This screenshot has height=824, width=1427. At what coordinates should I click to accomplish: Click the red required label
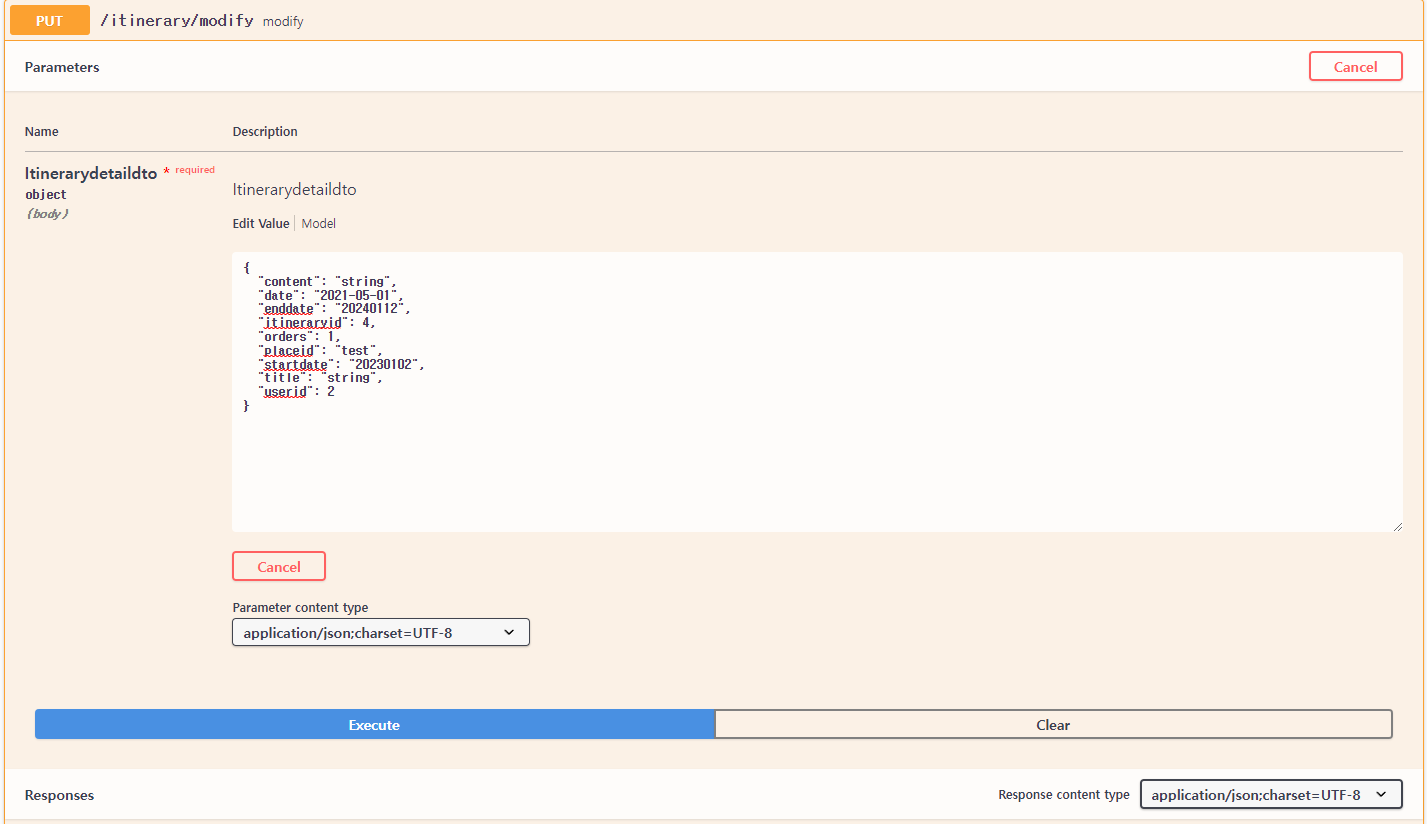190,169
